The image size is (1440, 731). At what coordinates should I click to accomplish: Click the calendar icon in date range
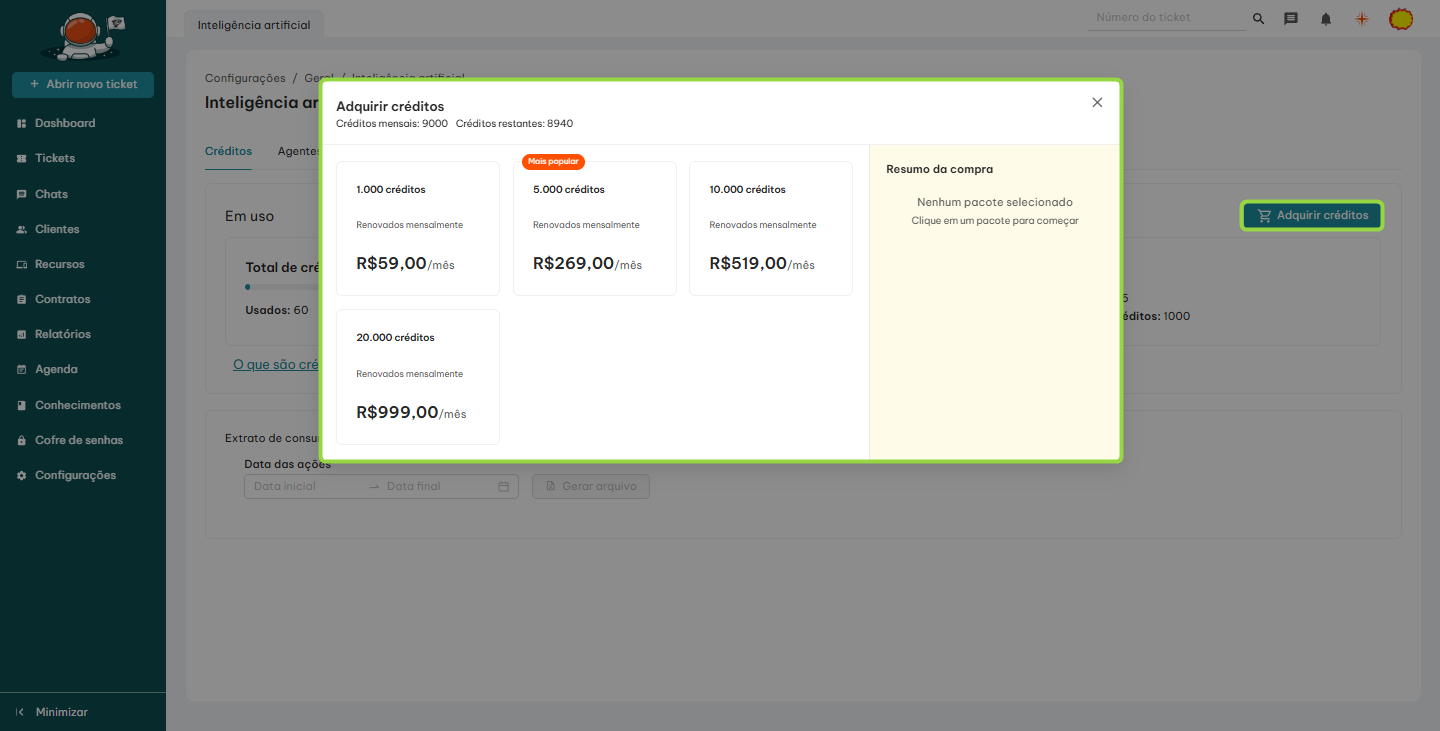(504, 487)
